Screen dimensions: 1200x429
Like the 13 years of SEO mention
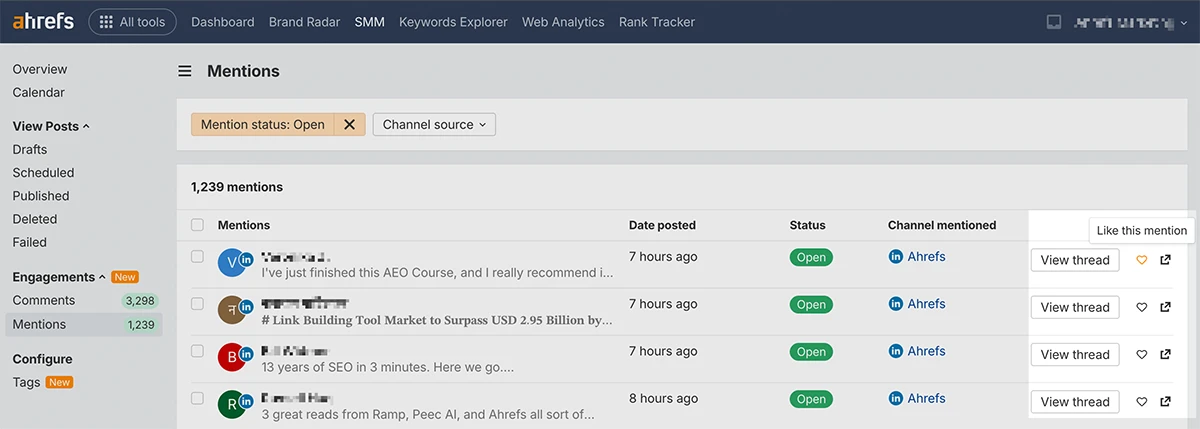pyautogui.click(x=1142, y=354)
